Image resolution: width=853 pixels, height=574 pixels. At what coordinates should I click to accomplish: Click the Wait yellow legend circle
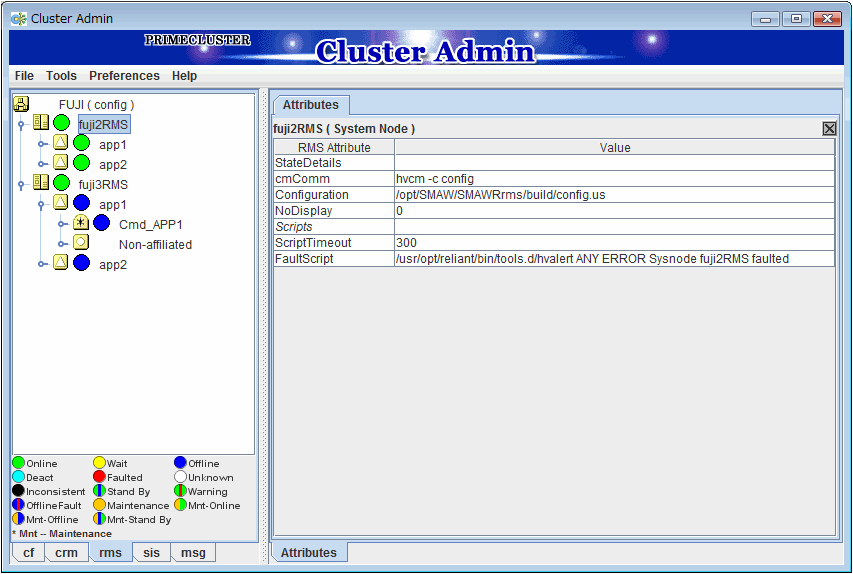(99, 463)
